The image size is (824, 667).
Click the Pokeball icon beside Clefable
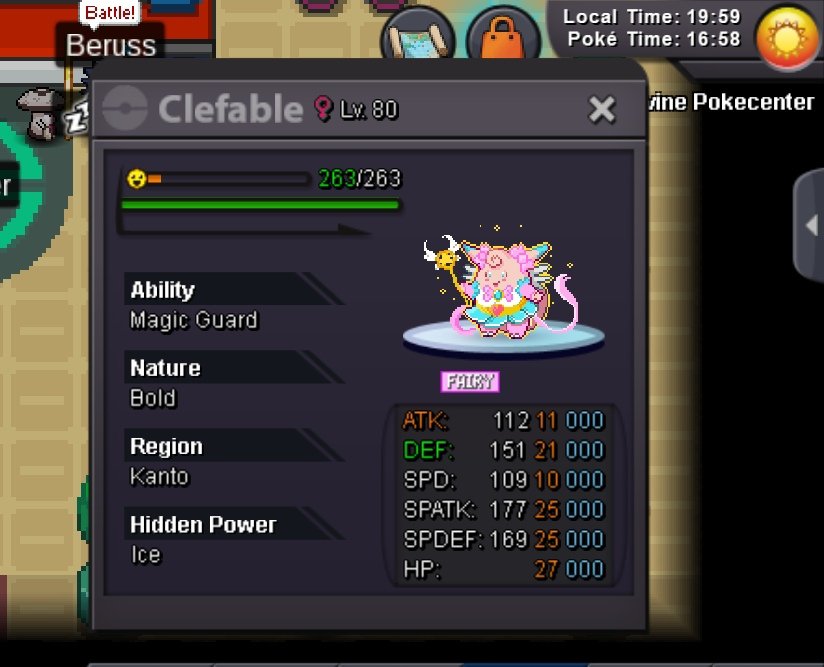[x=125, y=108]
